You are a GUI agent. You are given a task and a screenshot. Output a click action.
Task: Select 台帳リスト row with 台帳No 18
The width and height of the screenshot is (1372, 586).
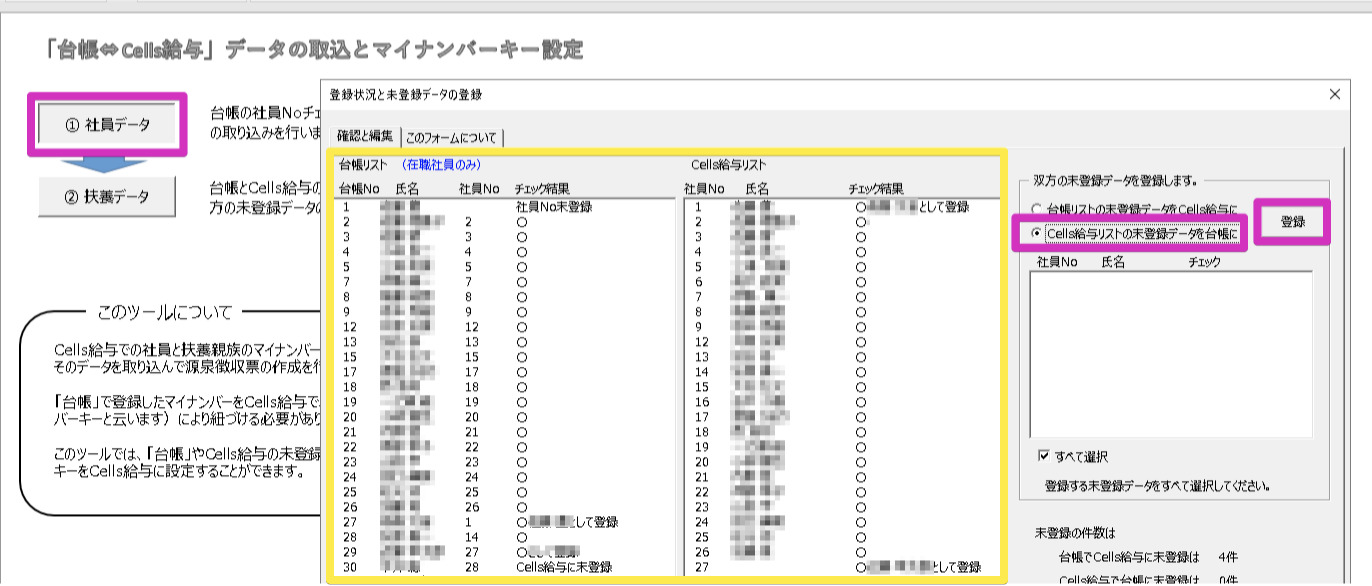tap(506, 387)
